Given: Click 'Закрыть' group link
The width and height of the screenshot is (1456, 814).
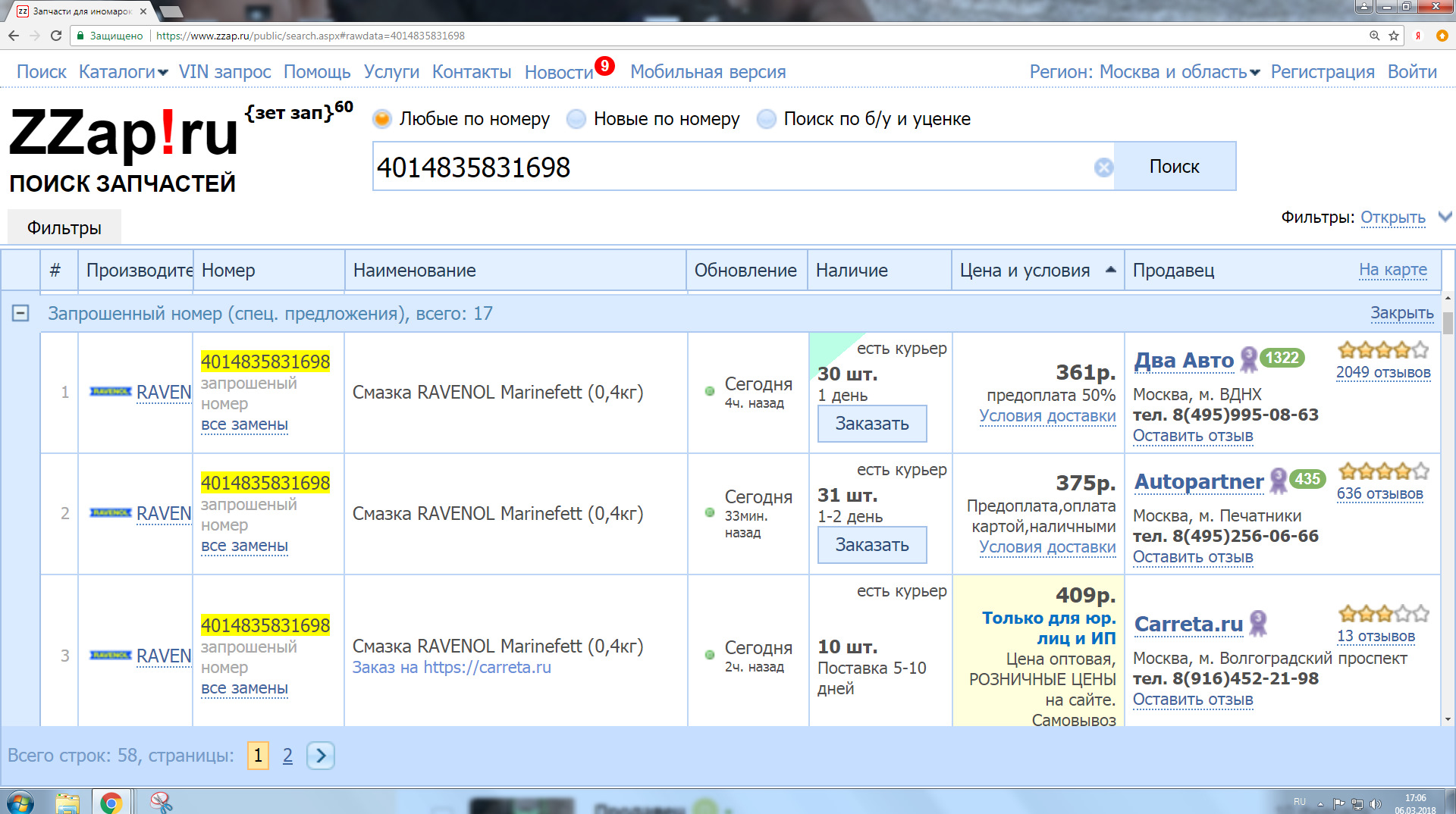Looking at the screenshot, I should [x=1402, y=313].
